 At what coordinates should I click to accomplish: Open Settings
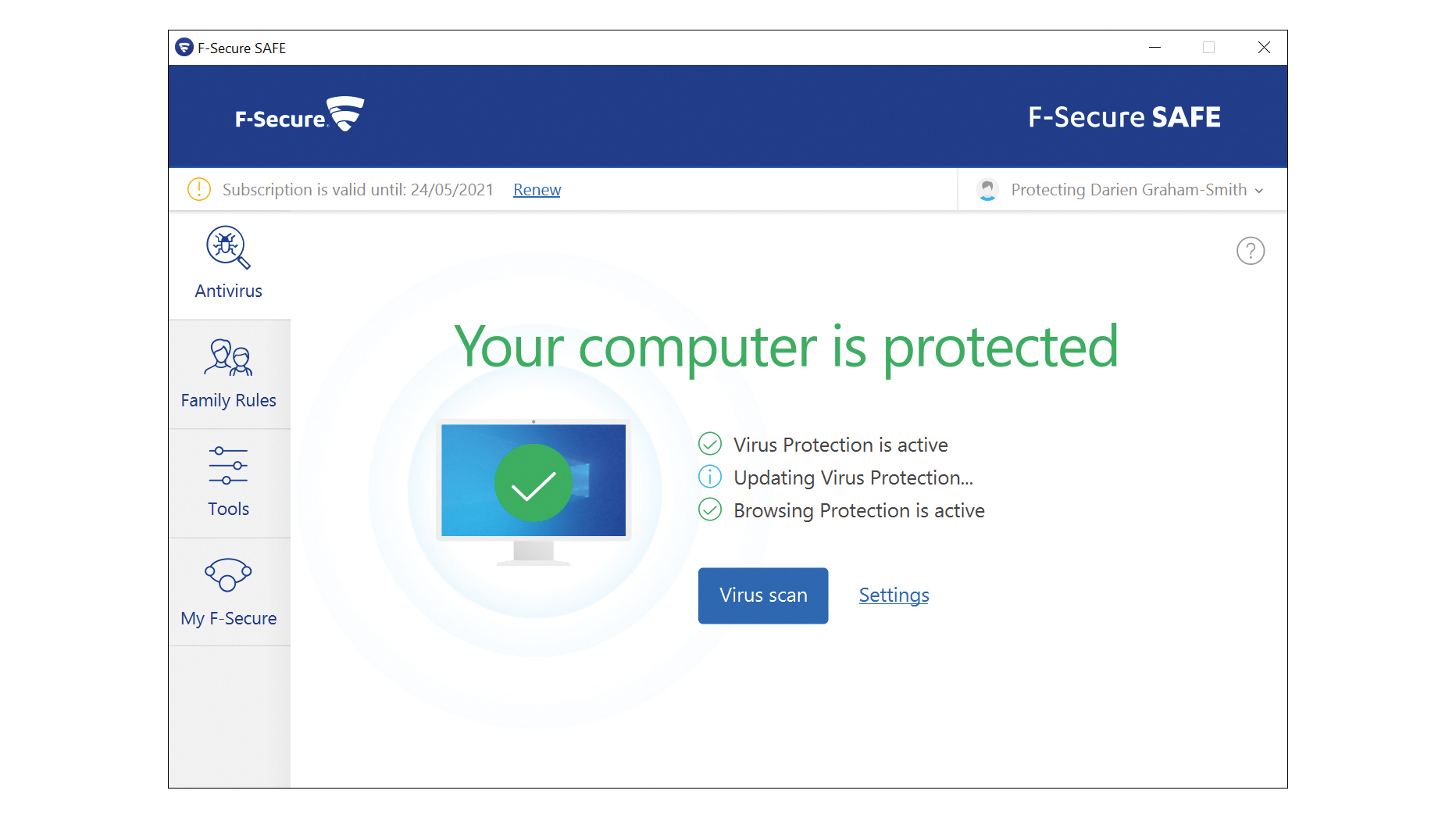click(x=893, y=595)
